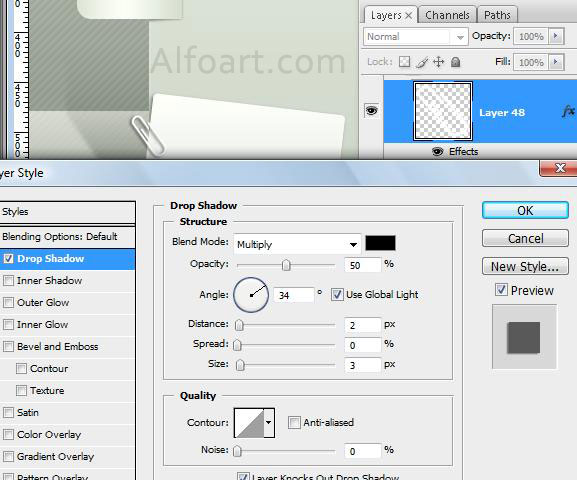The width and height of the screenshot is (577, 480).
Task: Open the layer Opacity slider arrow
Action: [x=556, y=36]
